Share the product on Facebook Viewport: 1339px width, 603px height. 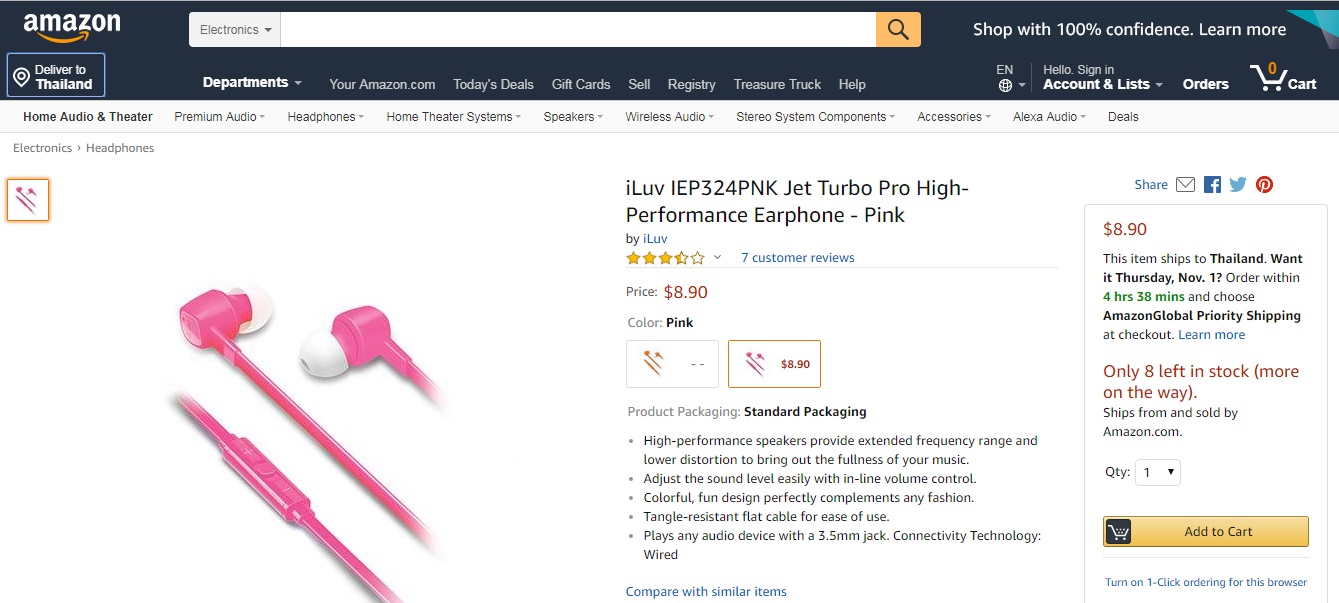pyautogui.click(x=1211, y=184)
